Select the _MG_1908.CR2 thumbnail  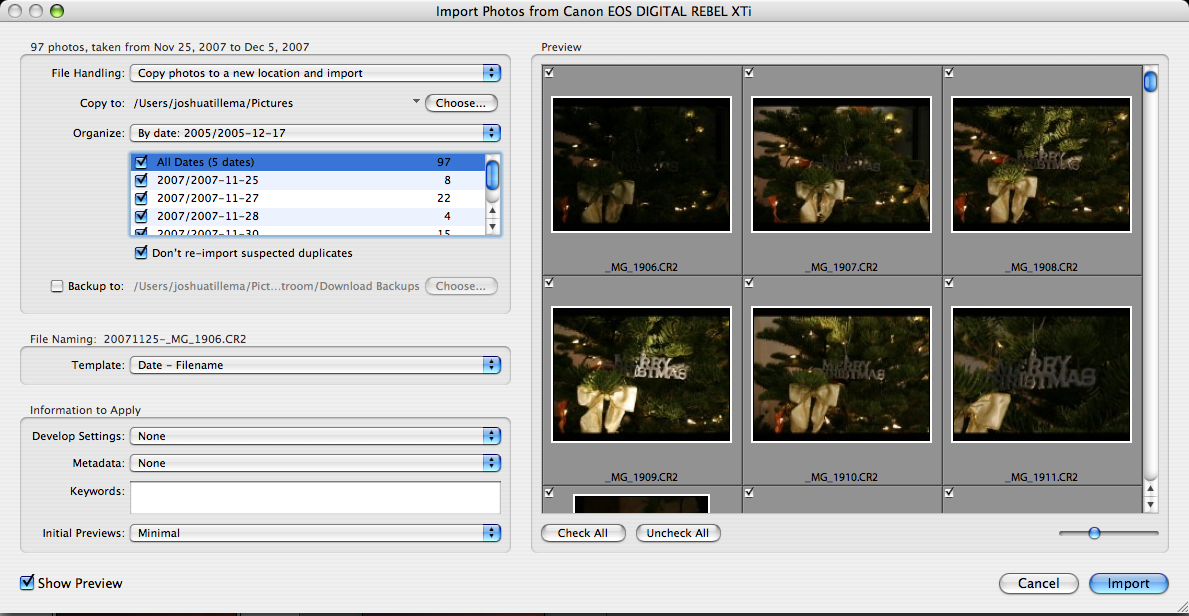click(x=1040, y=165)
